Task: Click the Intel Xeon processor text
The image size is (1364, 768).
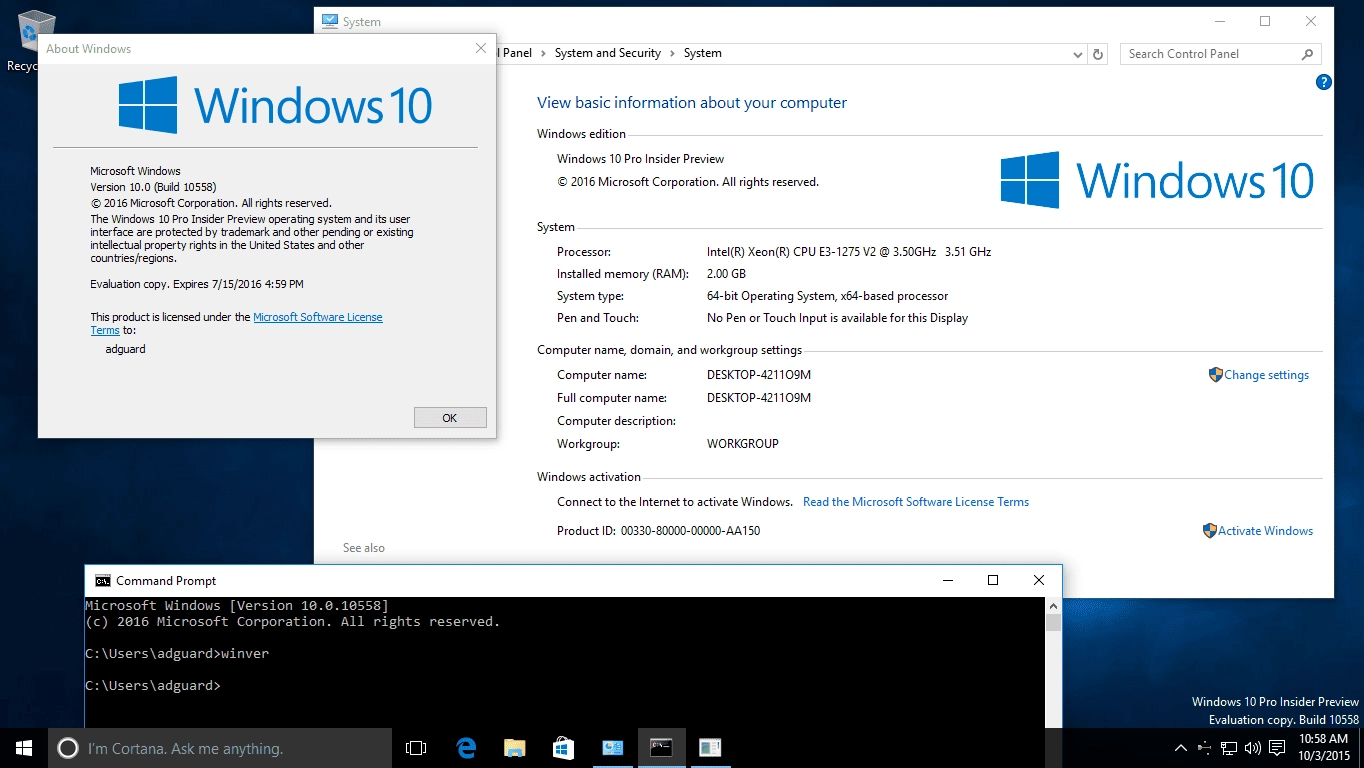Action: (x=849, y=252)
